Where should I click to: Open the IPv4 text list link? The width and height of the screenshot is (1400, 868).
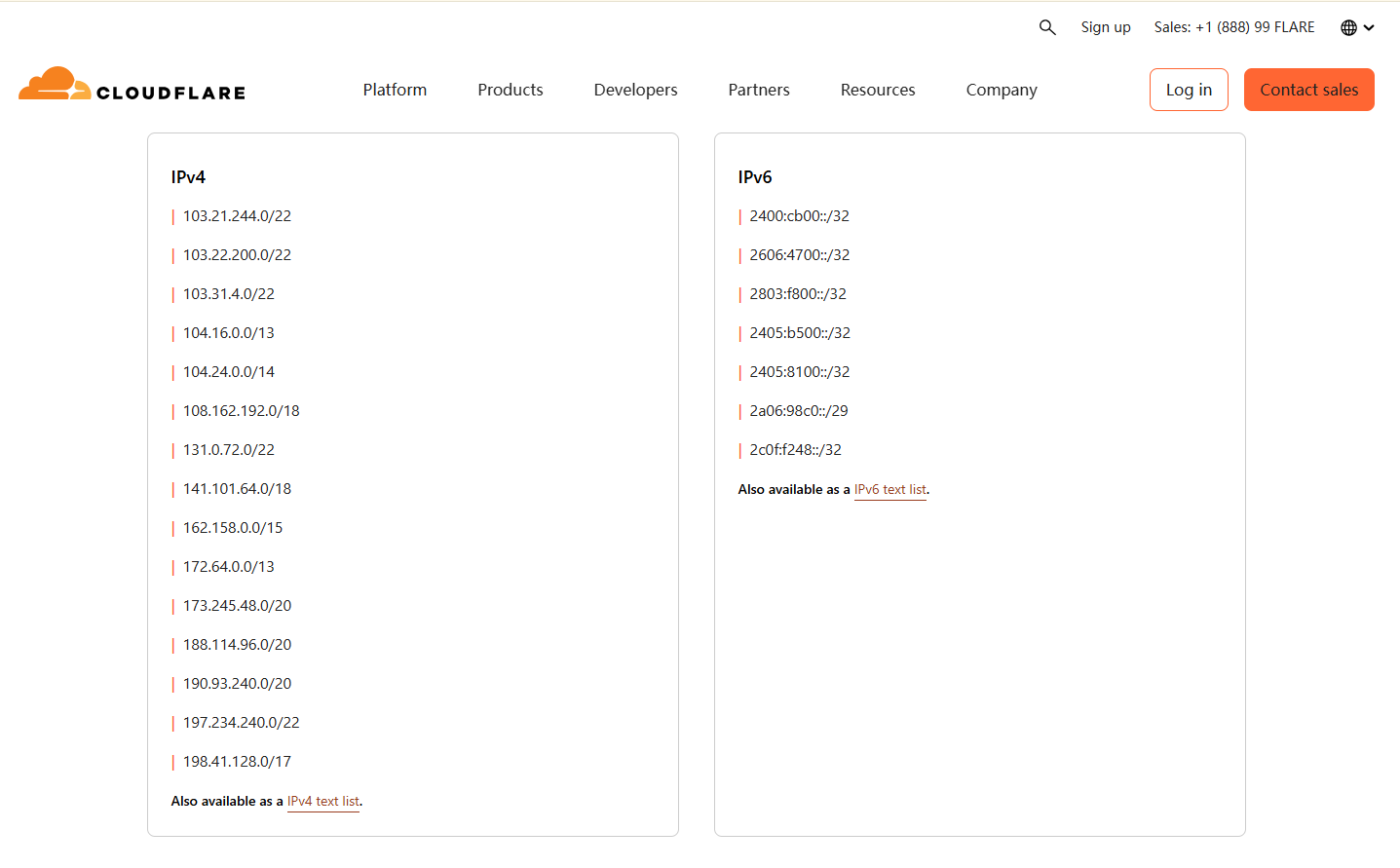[323, 801]
